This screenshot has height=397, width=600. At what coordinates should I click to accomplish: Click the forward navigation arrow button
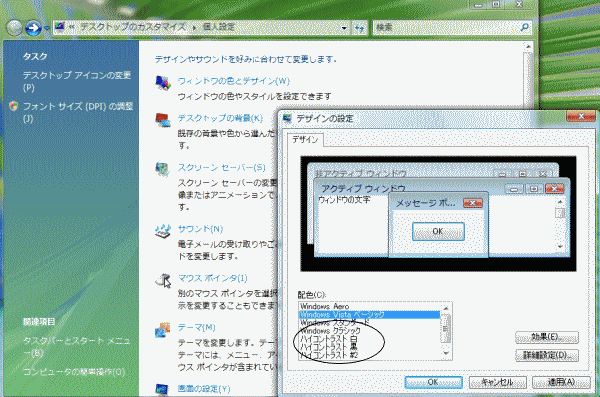click(x=33, y=28)
